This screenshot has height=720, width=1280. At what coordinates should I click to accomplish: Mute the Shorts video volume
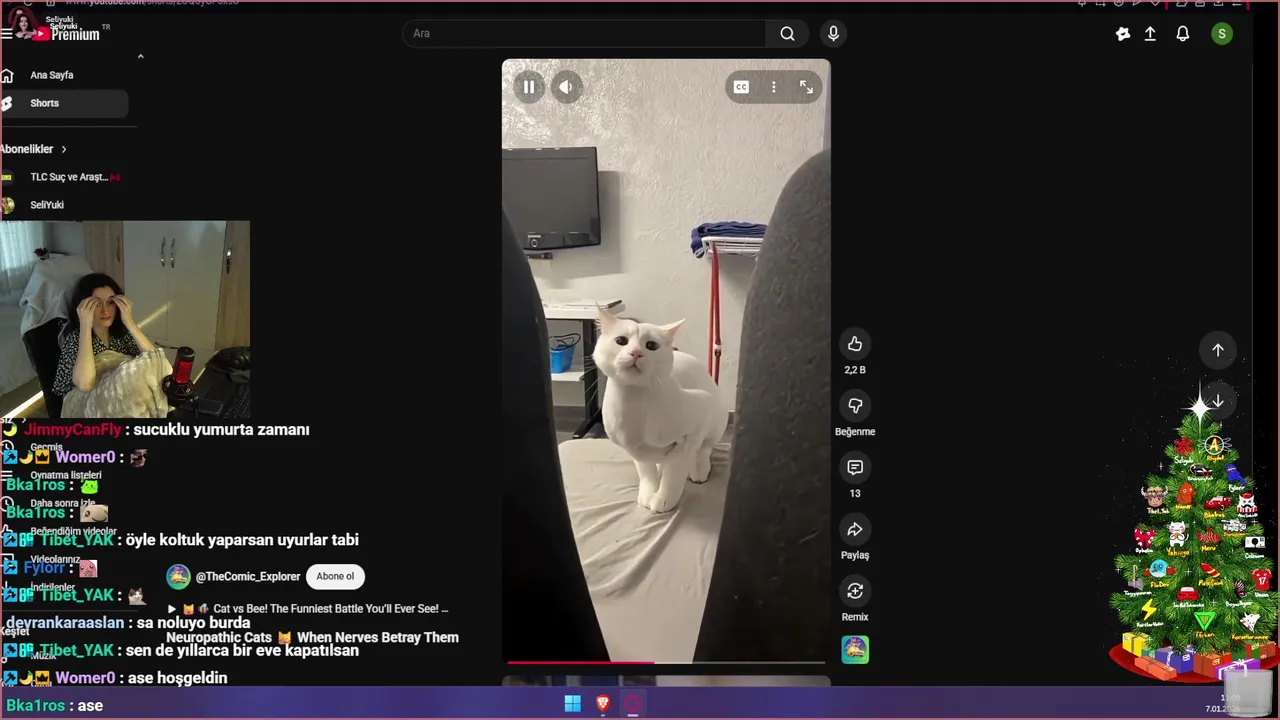click(566, 87)
